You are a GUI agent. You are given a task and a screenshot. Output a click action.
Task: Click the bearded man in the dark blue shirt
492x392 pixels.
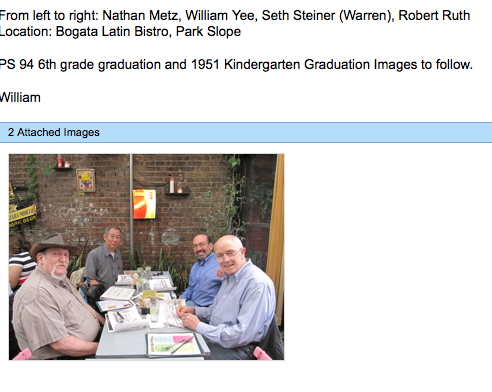click(x=201, y=270)
